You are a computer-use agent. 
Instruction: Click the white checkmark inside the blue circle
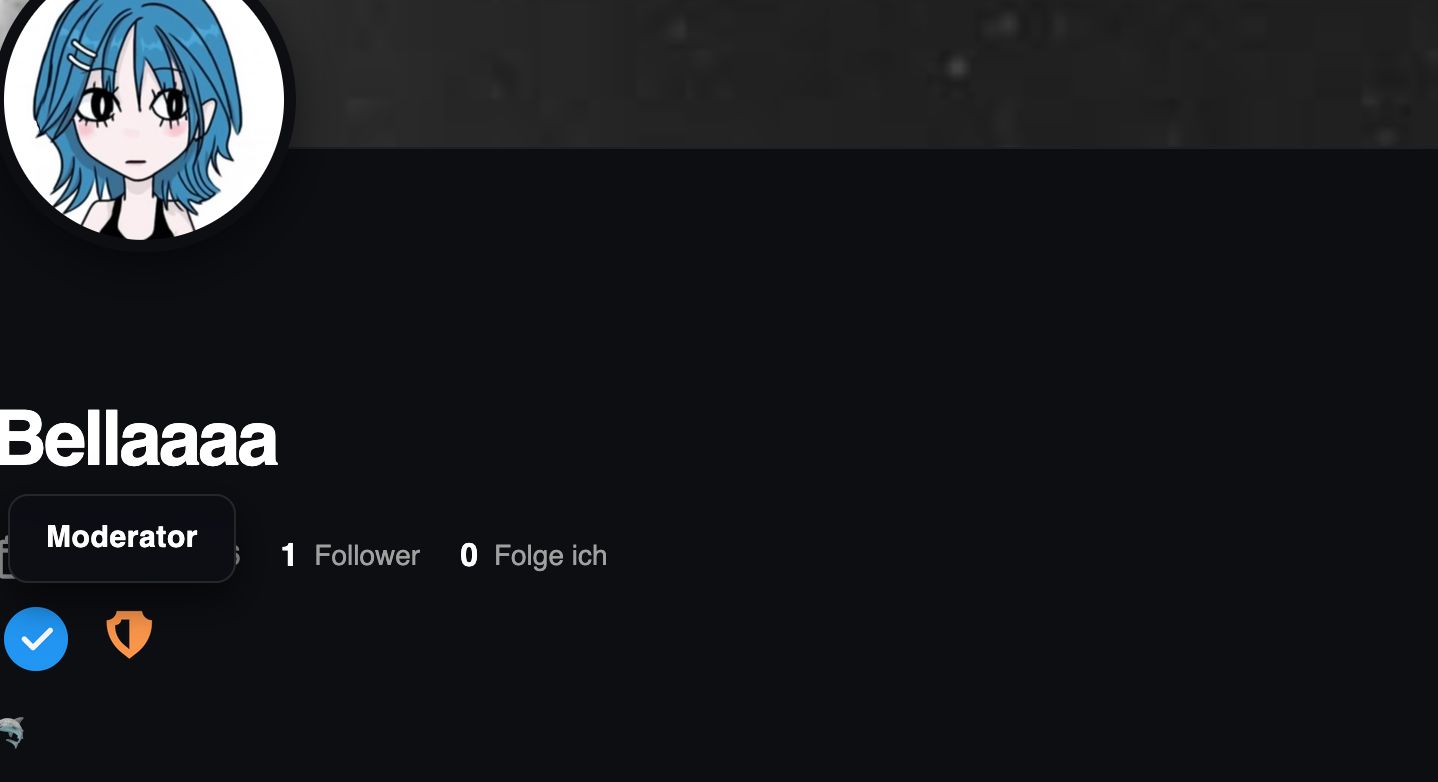pos(37,639)
